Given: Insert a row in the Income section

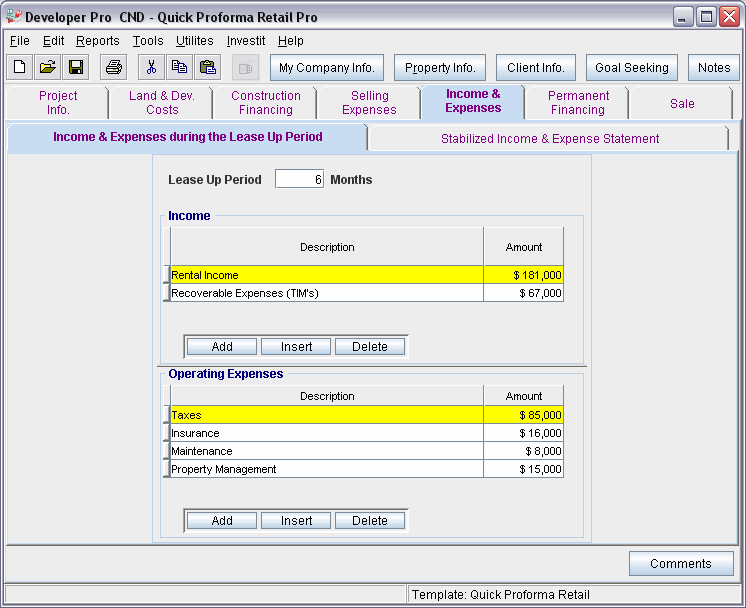Looking at the screenshot, I should point(296,346).
